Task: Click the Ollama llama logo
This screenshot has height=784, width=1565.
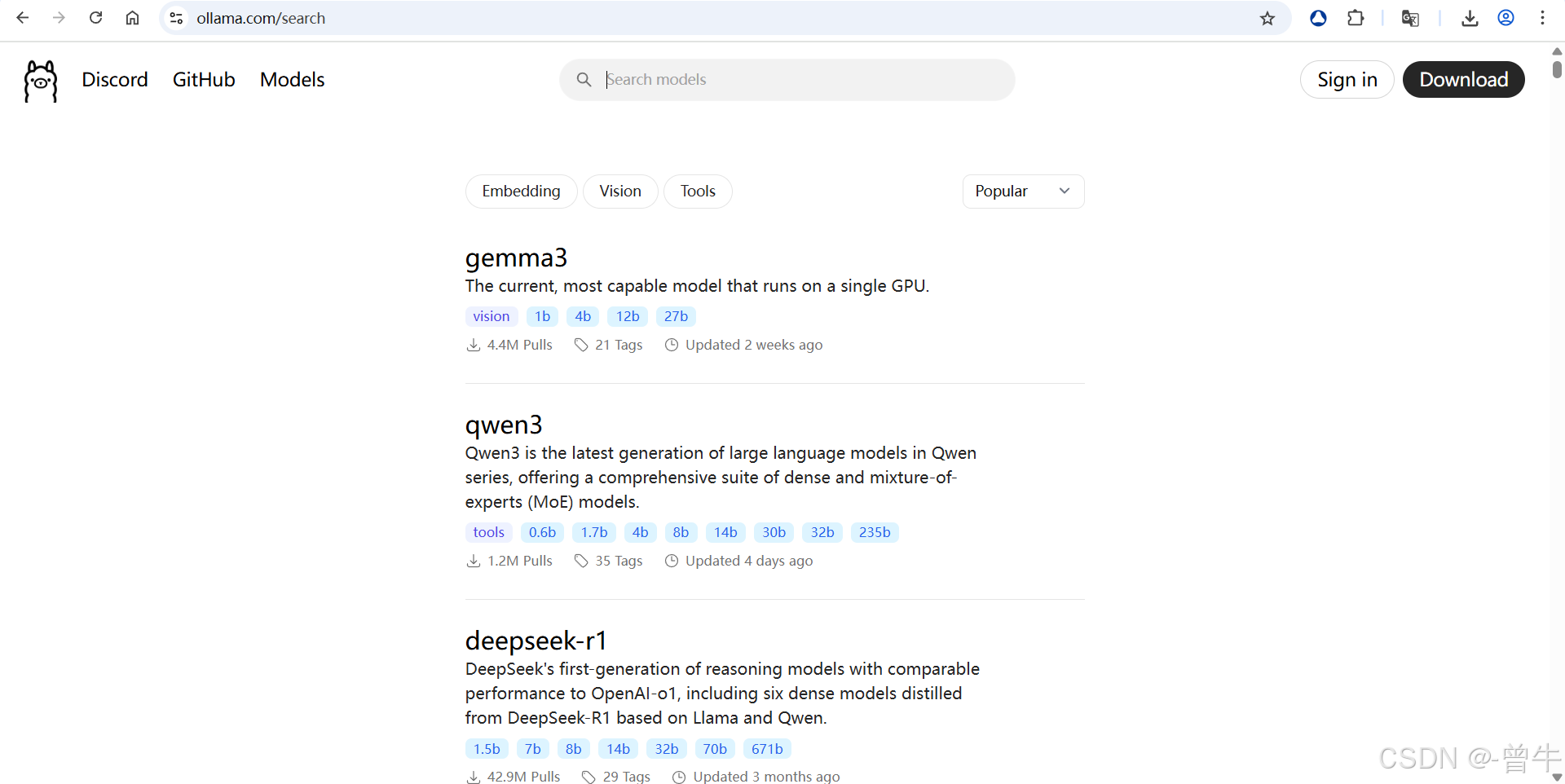Action: coord(41,81)
